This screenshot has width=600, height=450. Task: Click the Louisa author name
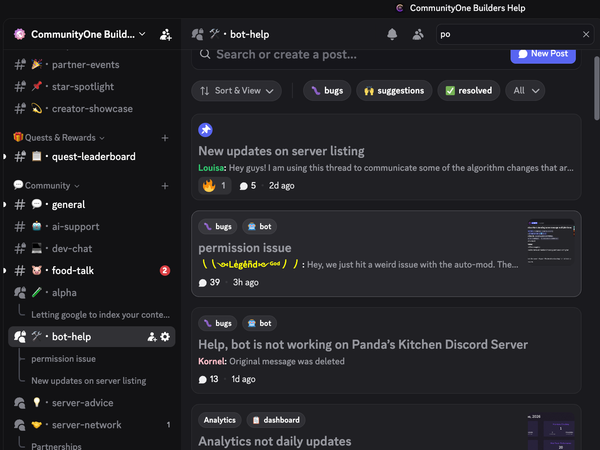[x=211, y=168]
